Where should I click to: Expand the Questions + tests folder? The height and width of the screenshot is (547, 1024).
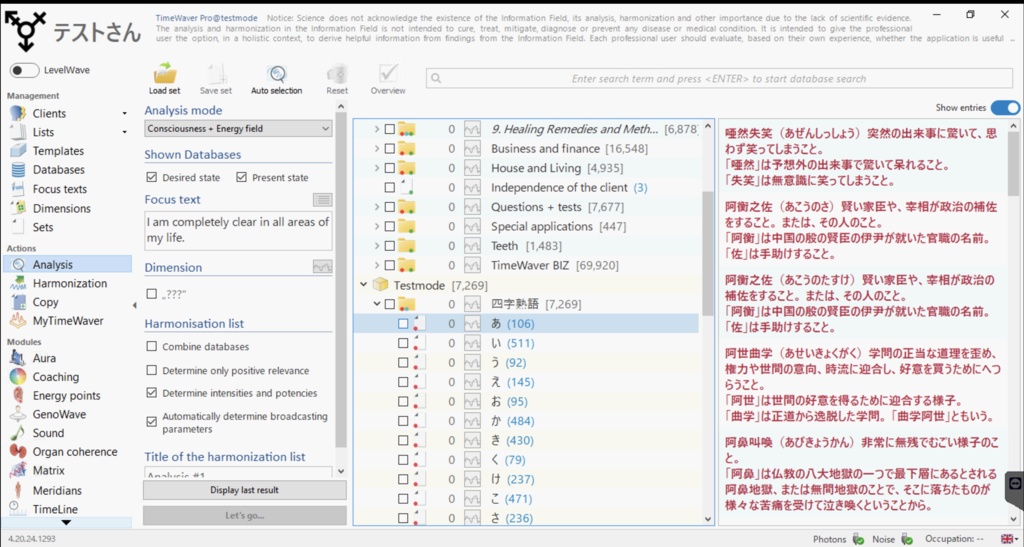(x=377, y=207)
